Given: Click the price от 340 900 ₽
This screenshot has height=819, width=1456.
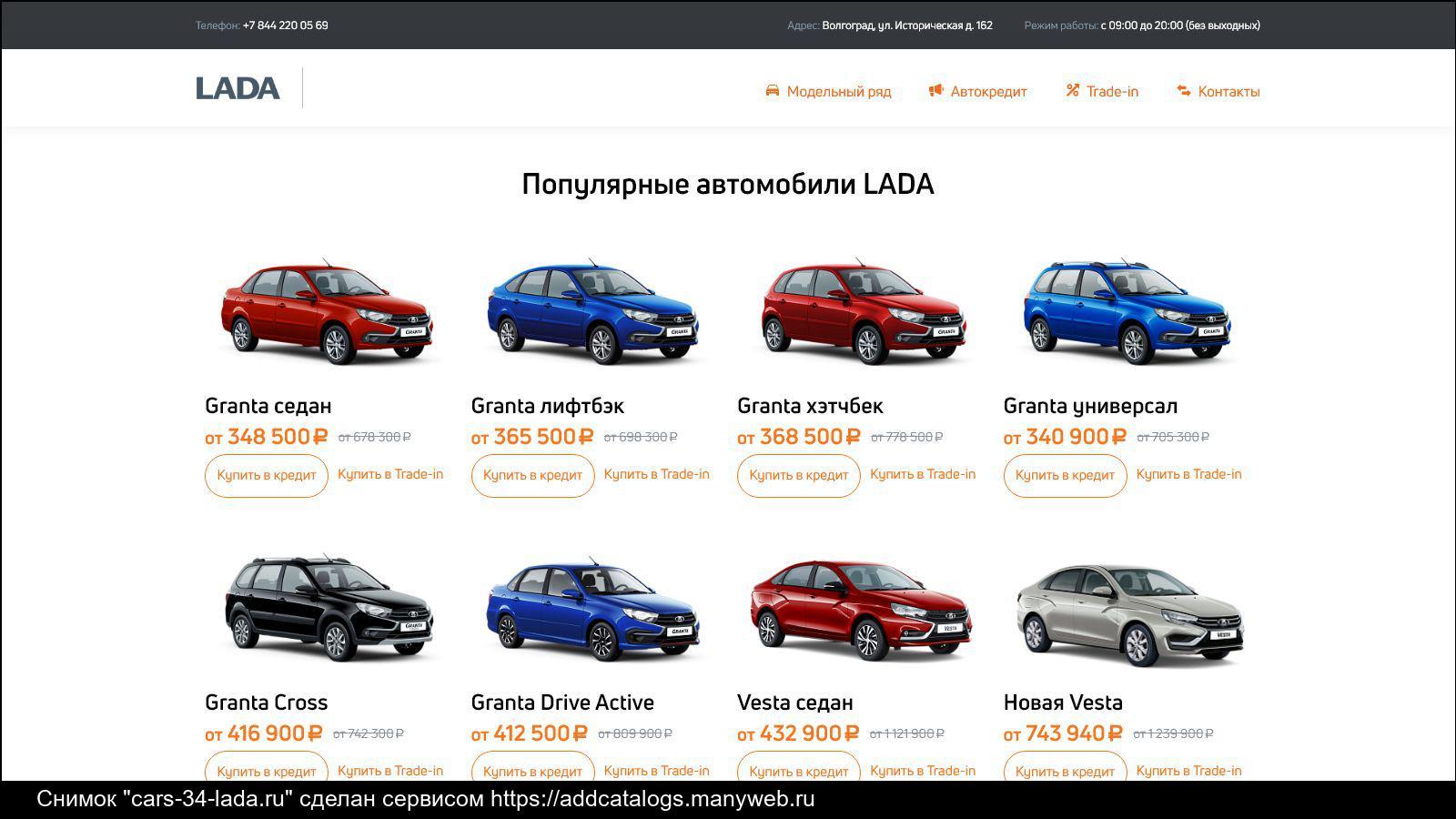Looking at the screenshot, I should (x=1065, y=437).
